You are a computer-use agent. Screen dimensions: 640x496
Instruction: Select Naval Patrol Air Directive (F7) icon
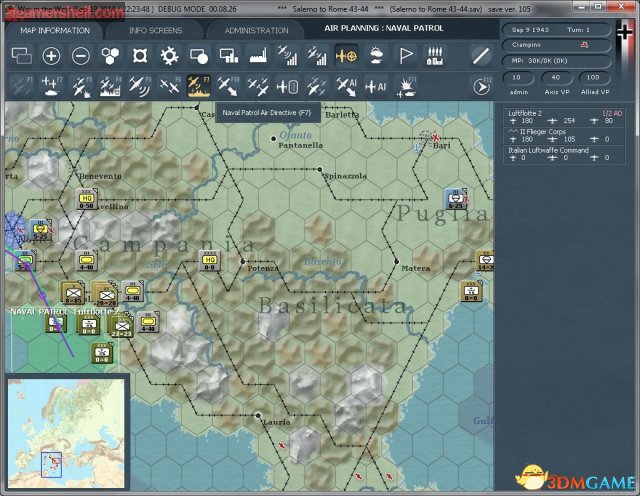click(198, 87)
